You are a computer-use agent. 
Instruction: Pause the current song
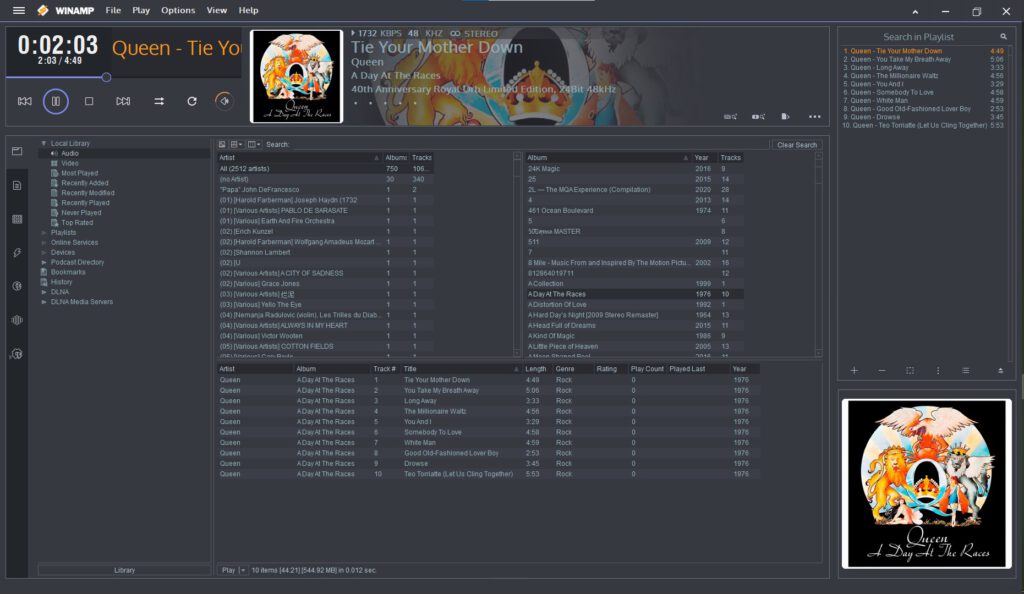click(x=56, y=101)
